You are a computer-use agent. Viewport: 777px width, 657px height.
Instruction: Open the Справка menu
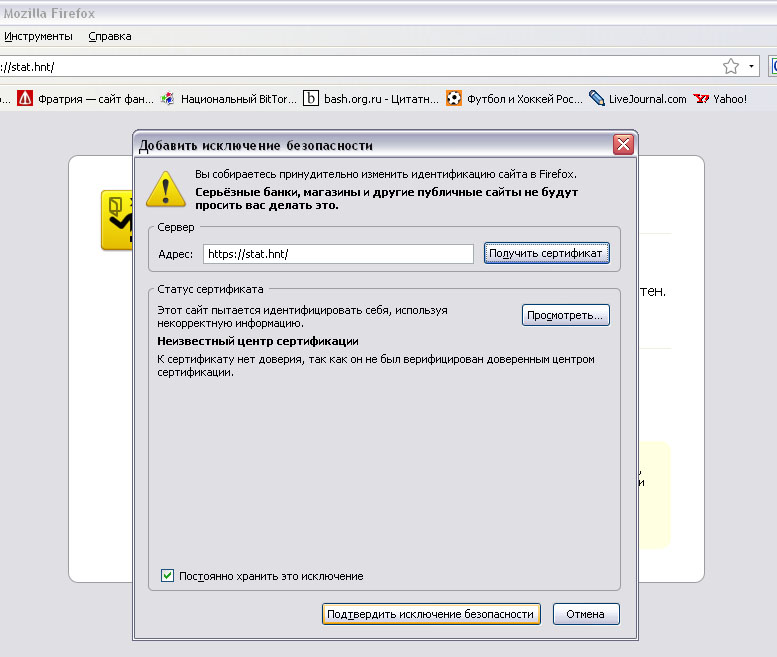pyautogui.click(x=110, y=36)
